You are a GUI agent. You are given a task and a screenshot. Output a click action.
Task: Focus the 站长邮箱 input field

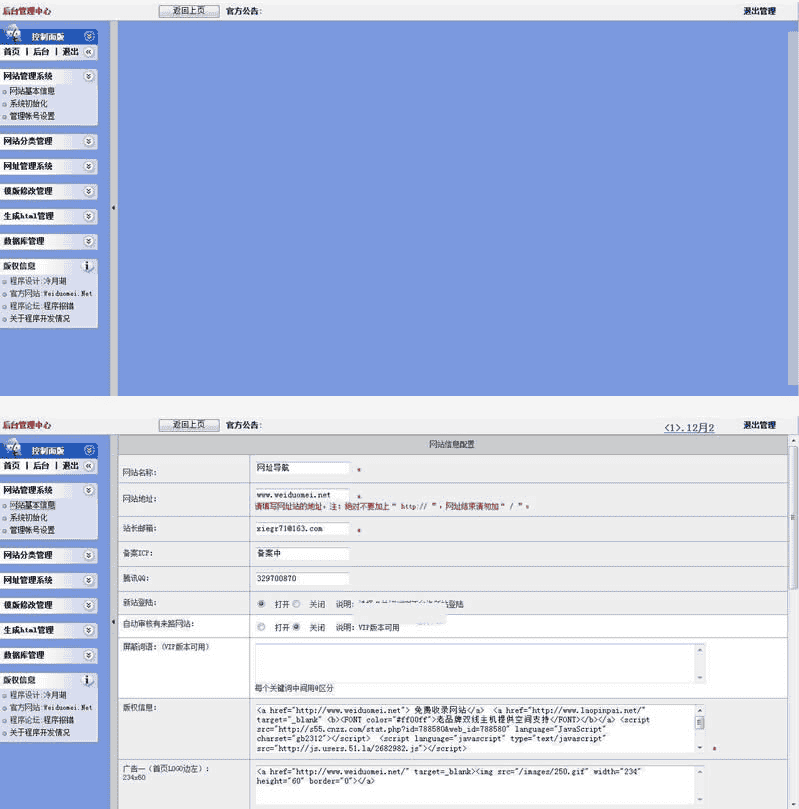pos(302,529)
